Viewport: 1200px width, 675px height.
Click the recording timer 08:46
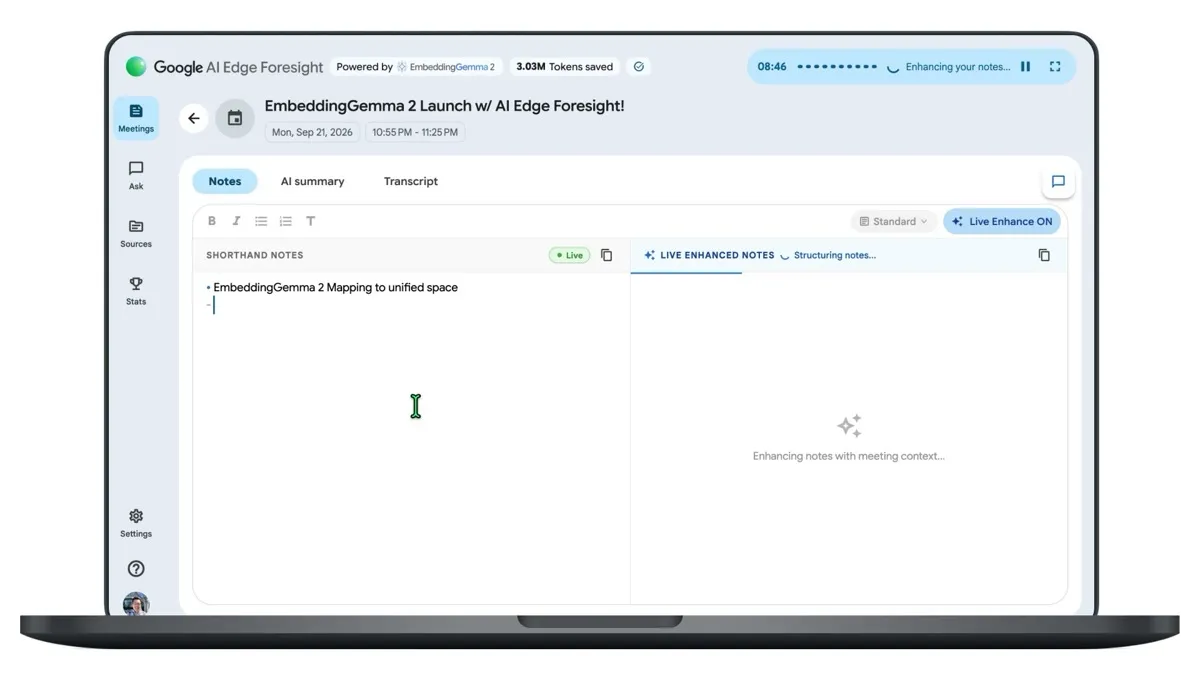tap(772, 67)
